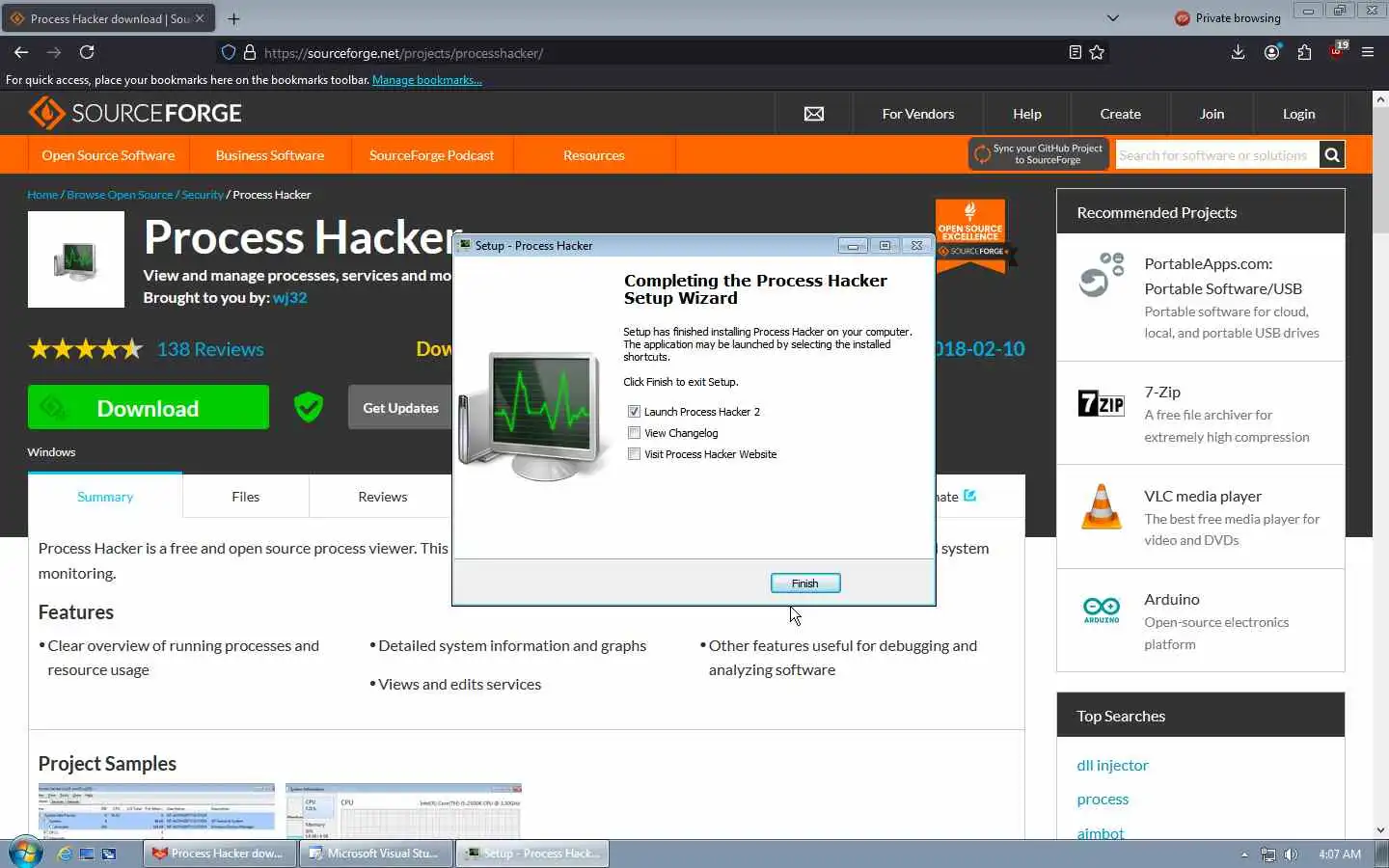Close the Process Hacker download tab
1389x868 pixels.
pos(200,18)
